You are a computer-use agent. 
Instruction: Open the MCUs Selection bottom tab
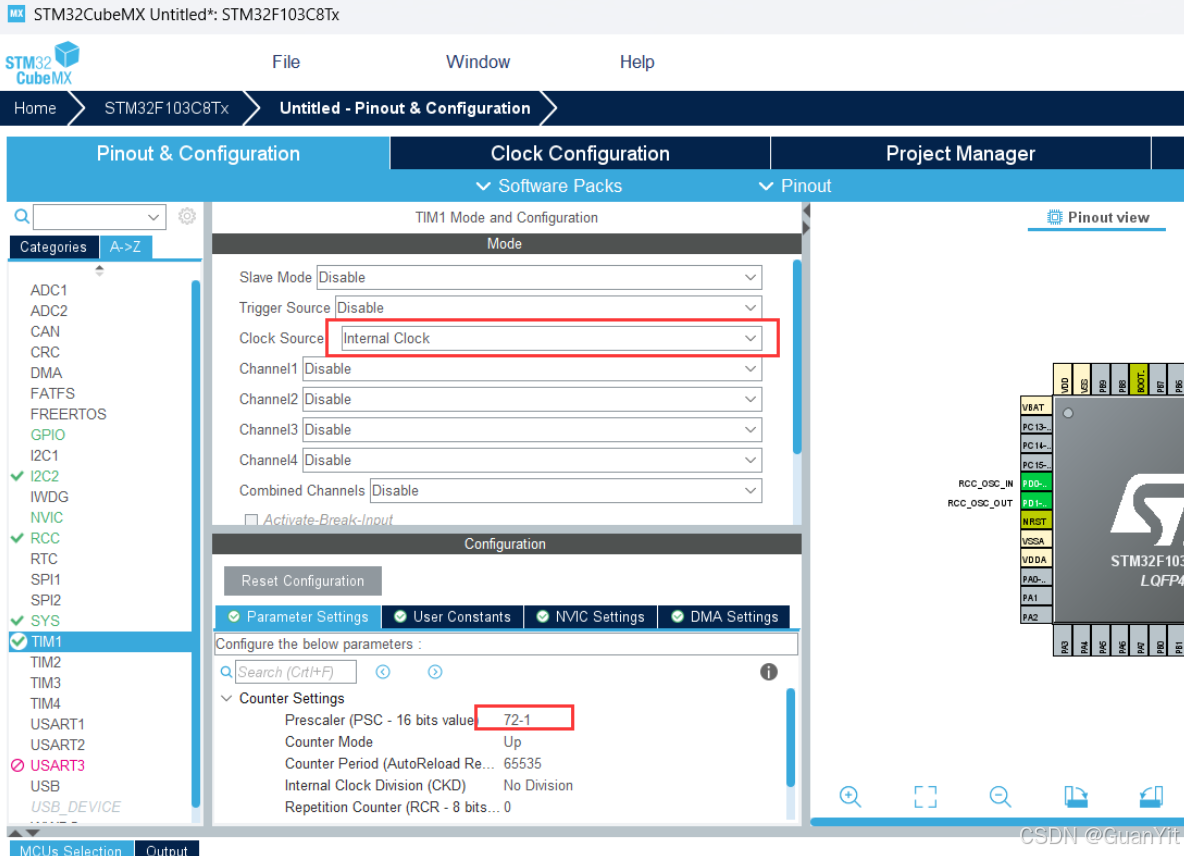click(x=71, y=849)
